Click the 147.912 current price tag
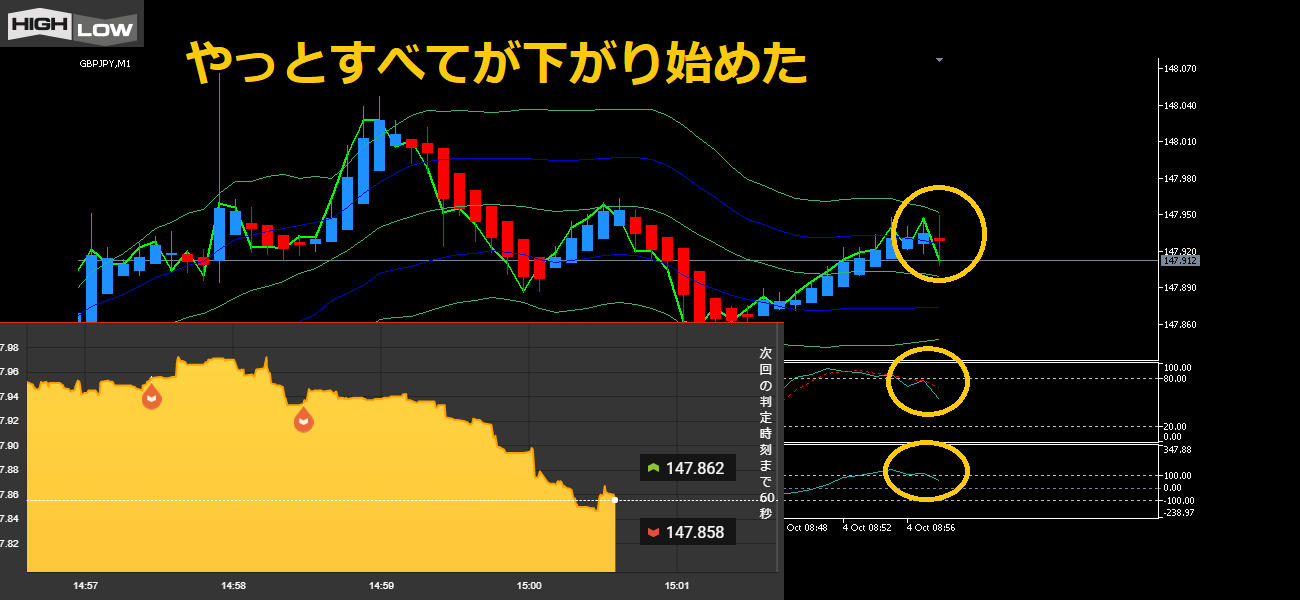Viewport: 1300px width, 600px height. pos(1179,261)
